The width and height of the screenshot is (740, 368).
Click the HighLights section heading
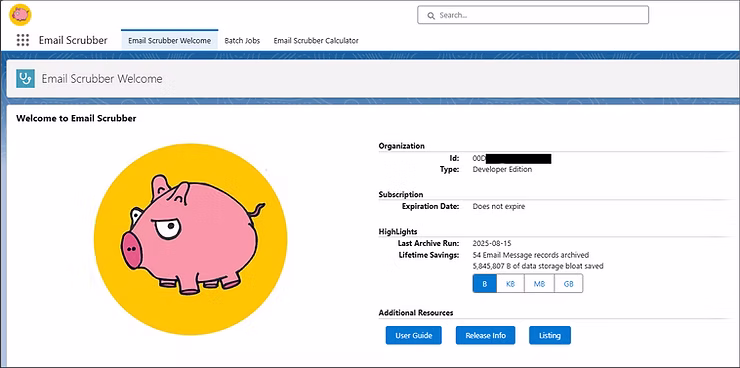[x=398, y=232]
